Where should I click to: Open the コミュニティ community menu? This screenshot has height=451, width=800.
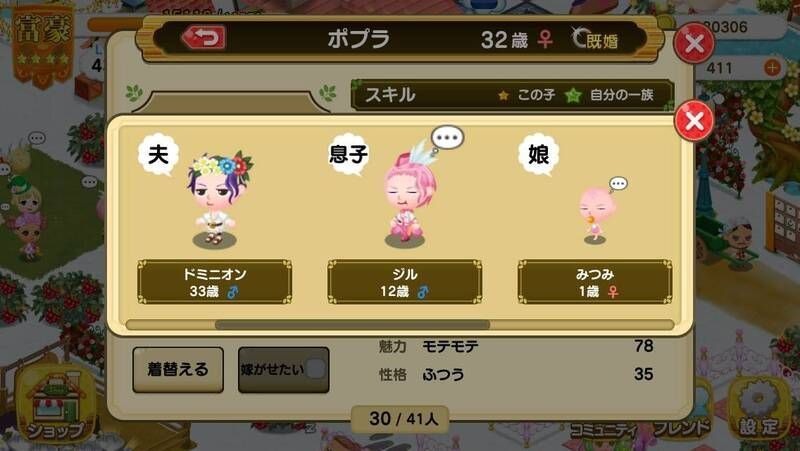pyautogui.click(x=606, y=428)
